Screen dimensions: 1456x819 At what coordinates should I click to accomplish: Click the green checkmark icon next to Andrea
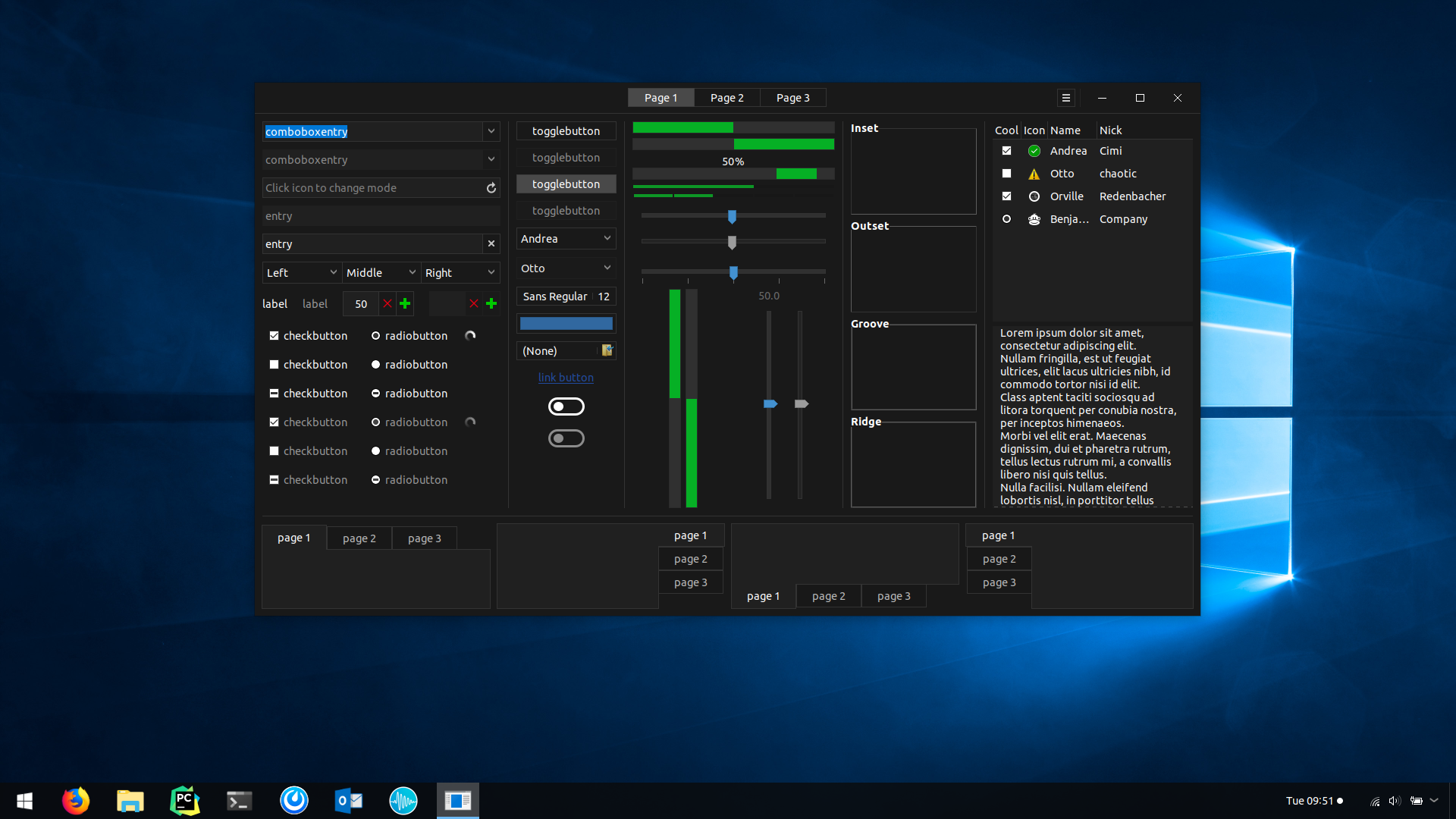tap(1034, 150)
